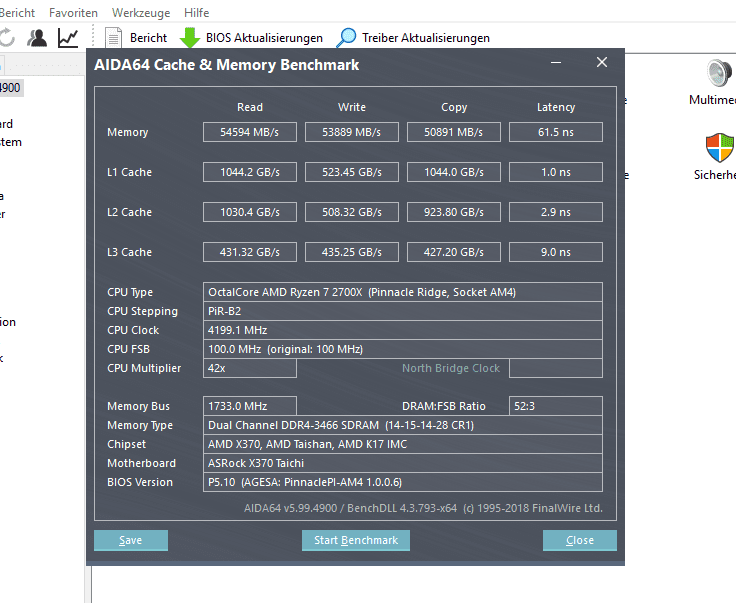
Task: Open the Multimedia speaker icon
Action: 719,73
